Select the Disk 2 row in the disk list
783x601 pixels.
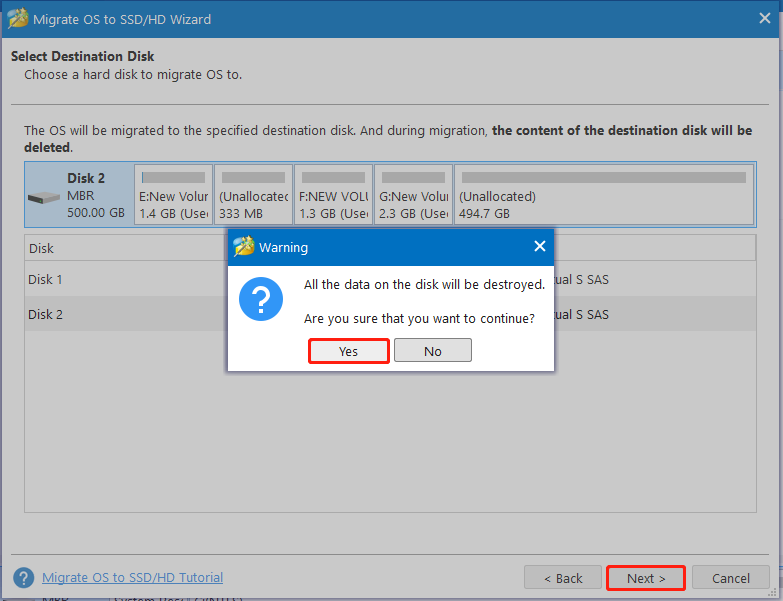(x=390, y=314)
